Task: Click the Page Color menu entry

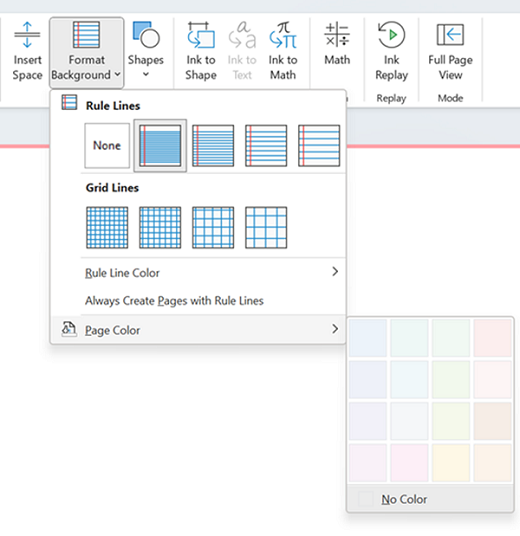Action: [x=198, y=330]
